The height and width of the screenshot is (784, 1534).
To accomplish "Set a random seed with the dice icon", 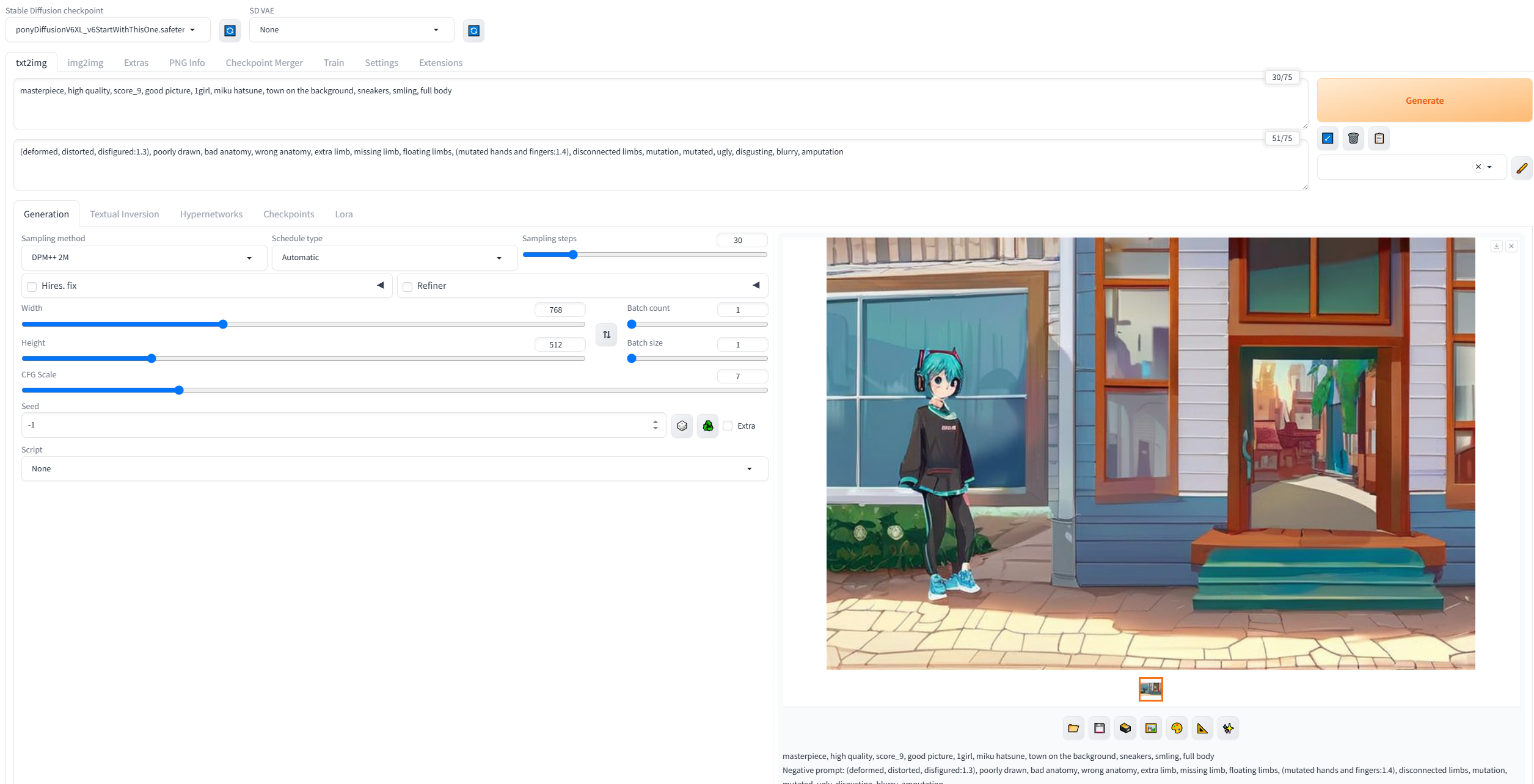I will pos(682,426).
